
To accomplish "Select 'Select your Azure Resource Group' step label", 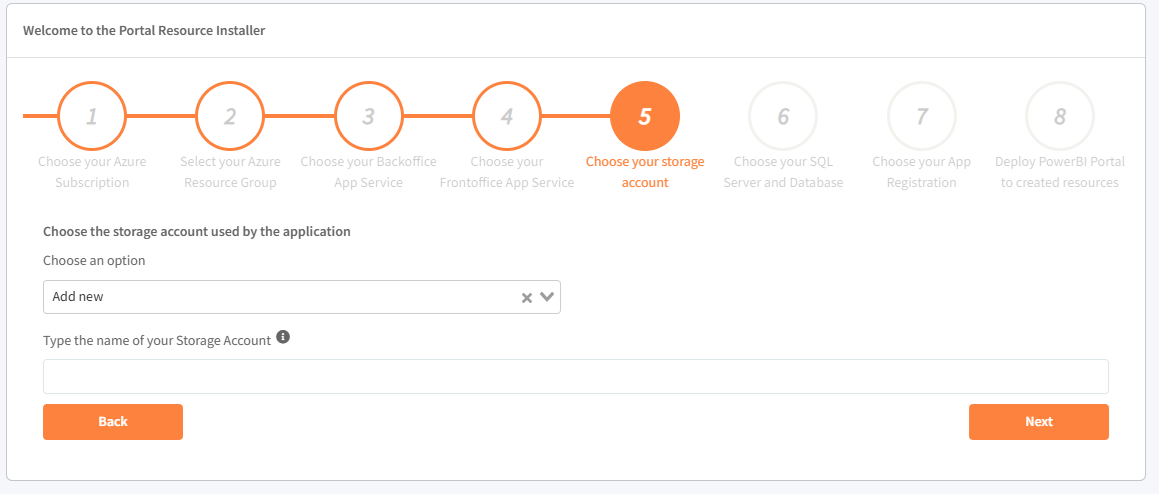I will [230, 172].
